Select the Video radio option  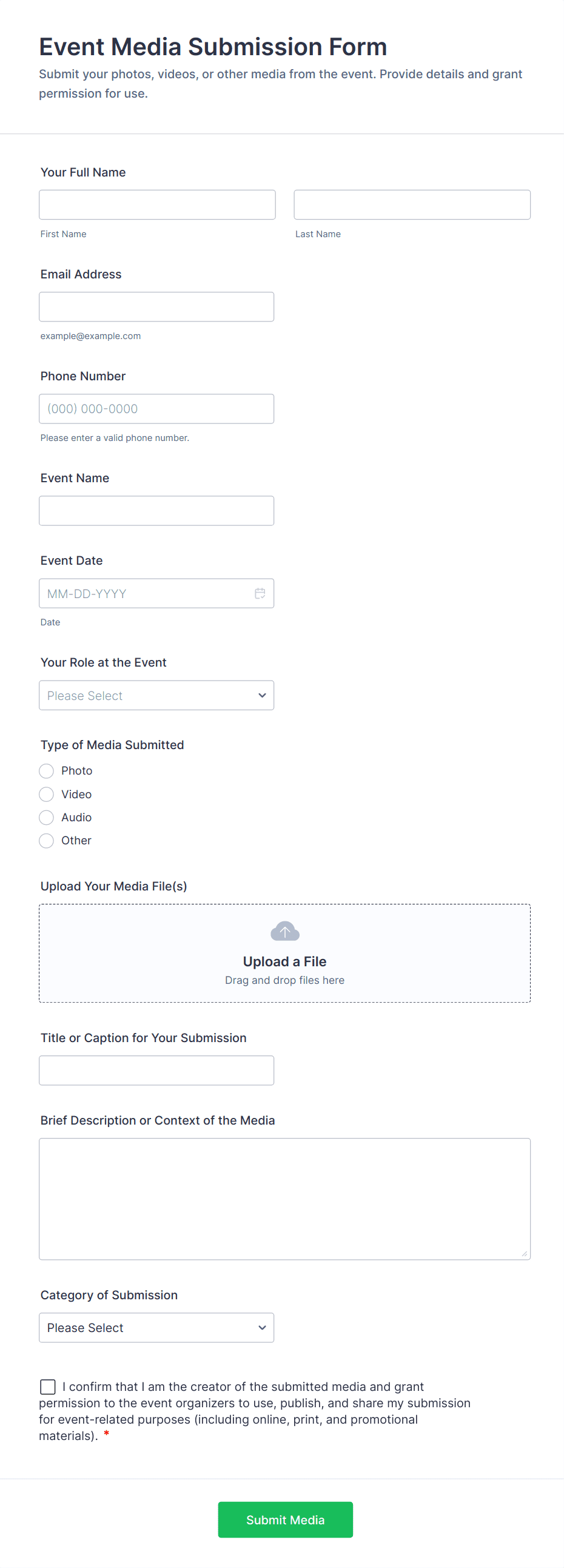47,795
